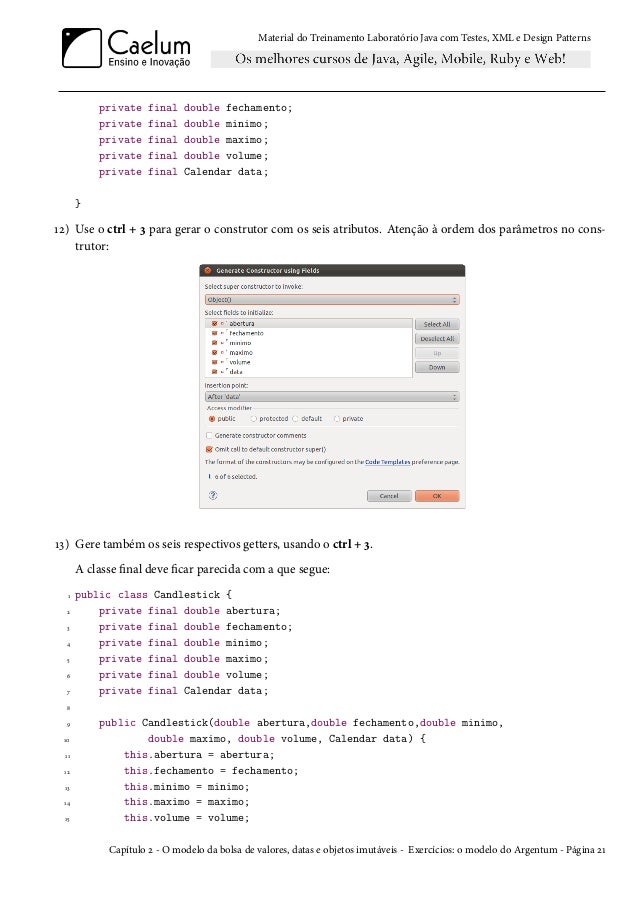This screenshot has width=638, height=903.
Task: Uncheck the fechamento field checkbox
Action: click(214, 333)
